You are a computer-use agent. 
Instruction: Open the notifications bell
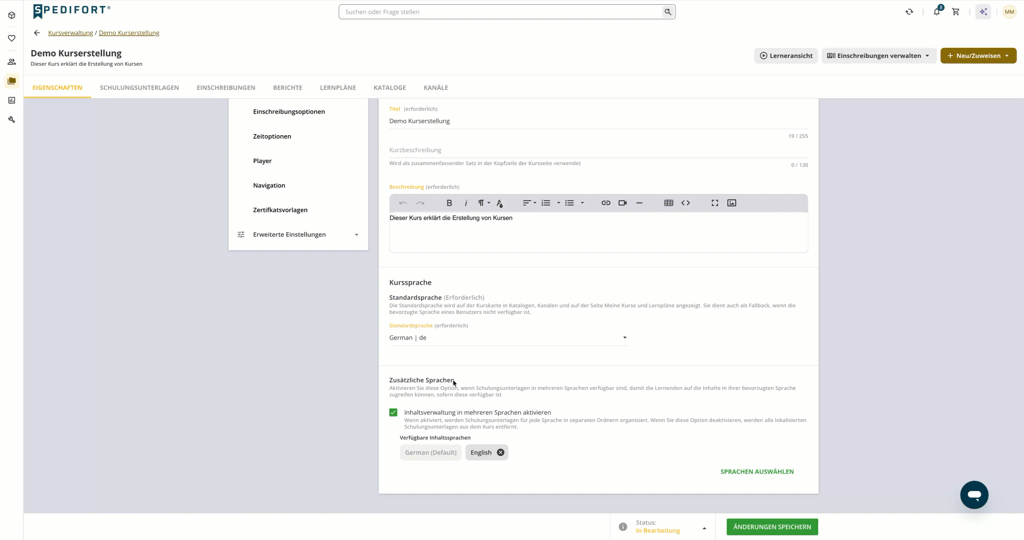pos(937,11)
